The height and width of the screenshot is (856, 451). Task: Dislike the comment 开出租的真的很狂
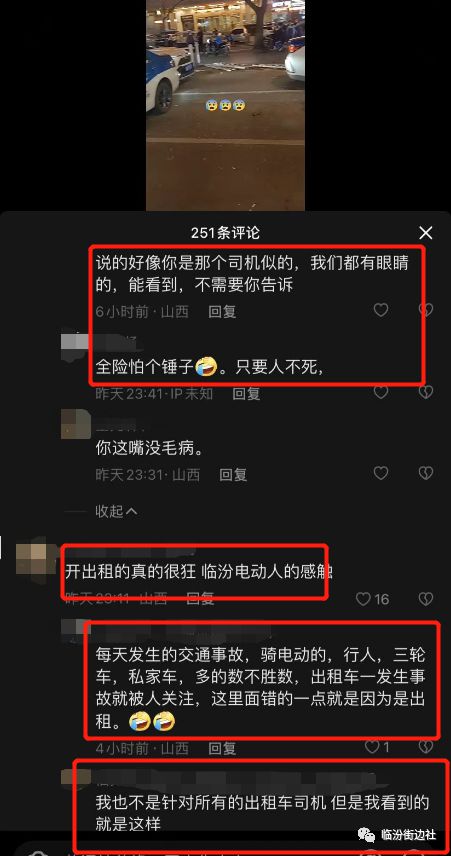(426, 599)
